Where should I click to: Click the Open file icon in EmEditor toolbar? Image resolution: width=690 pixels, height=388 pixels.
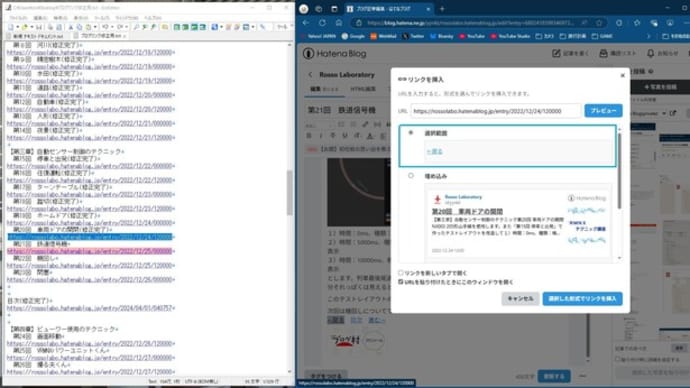25,27
